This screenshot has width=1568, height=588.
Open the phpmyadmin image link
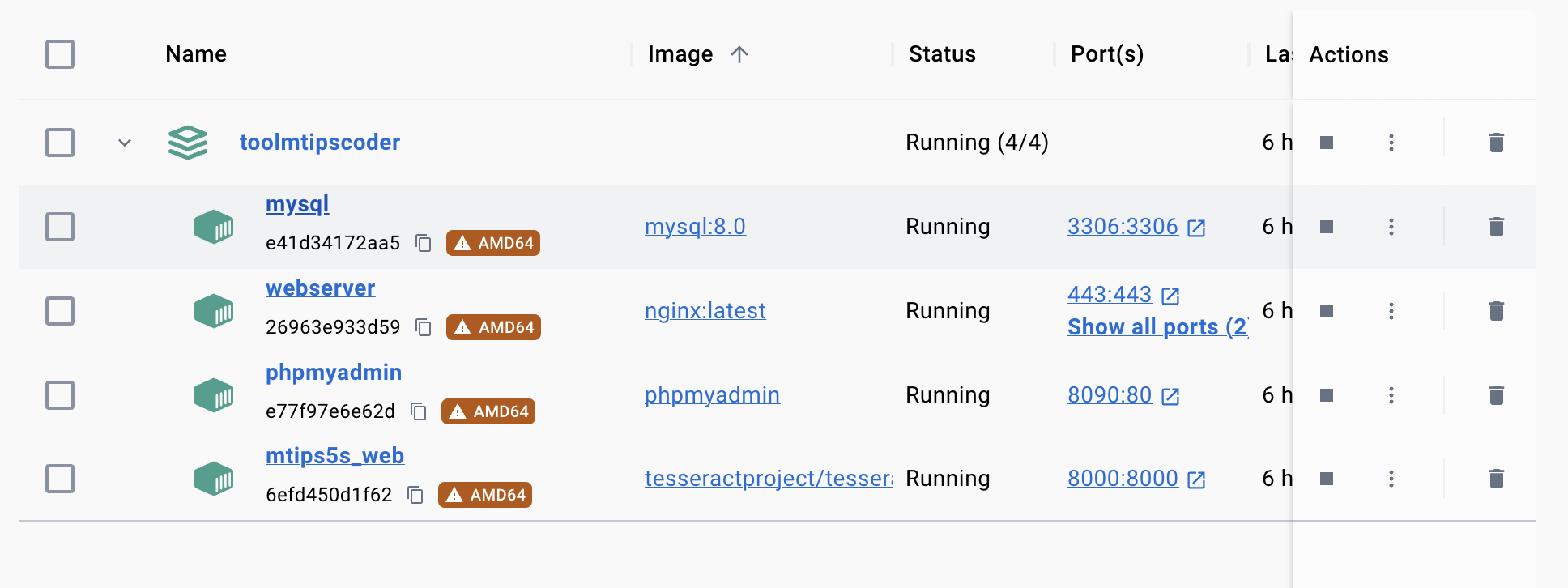[713, 395]
